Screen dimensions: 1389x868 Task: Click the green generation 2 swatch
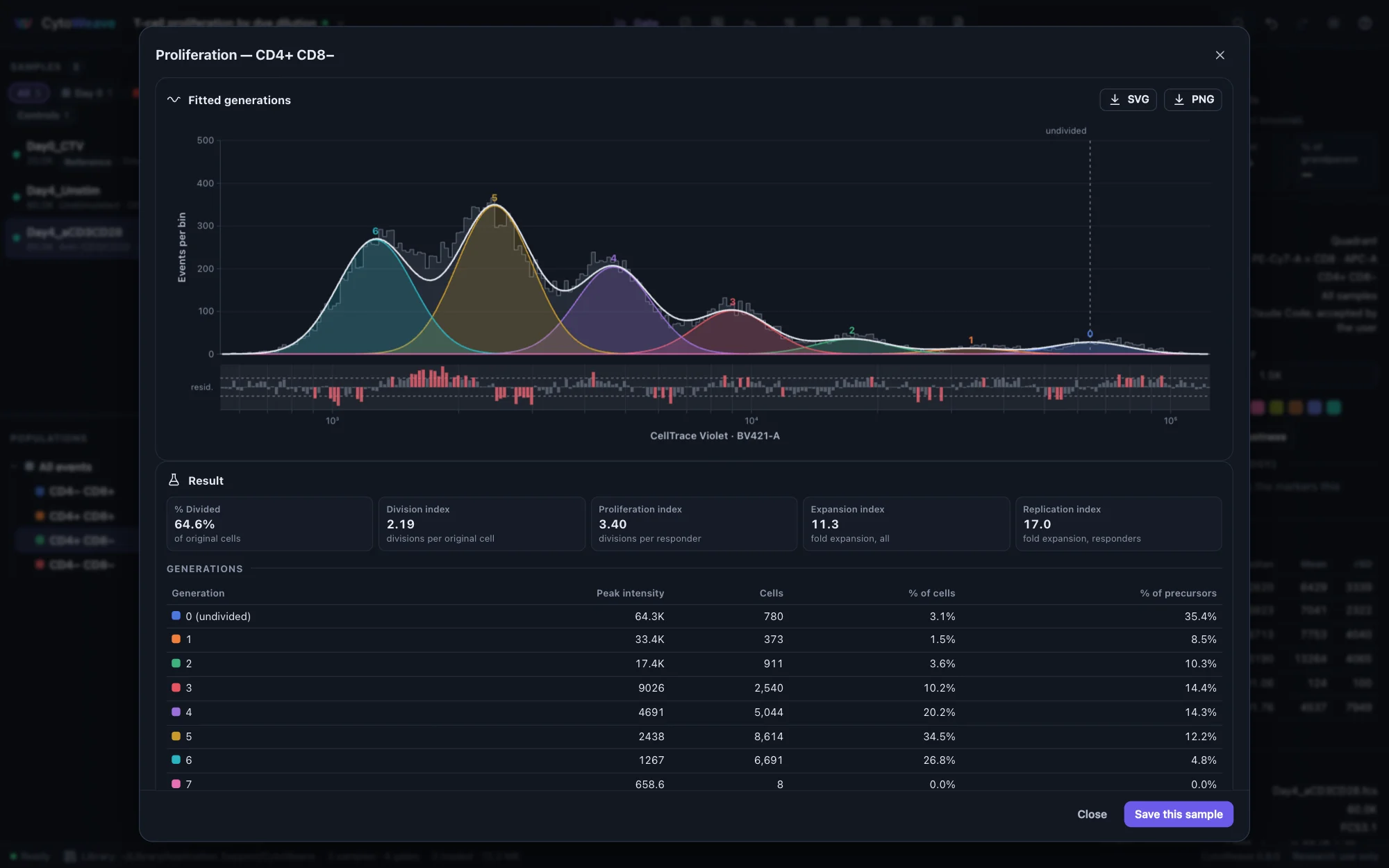tap(176, 663)
